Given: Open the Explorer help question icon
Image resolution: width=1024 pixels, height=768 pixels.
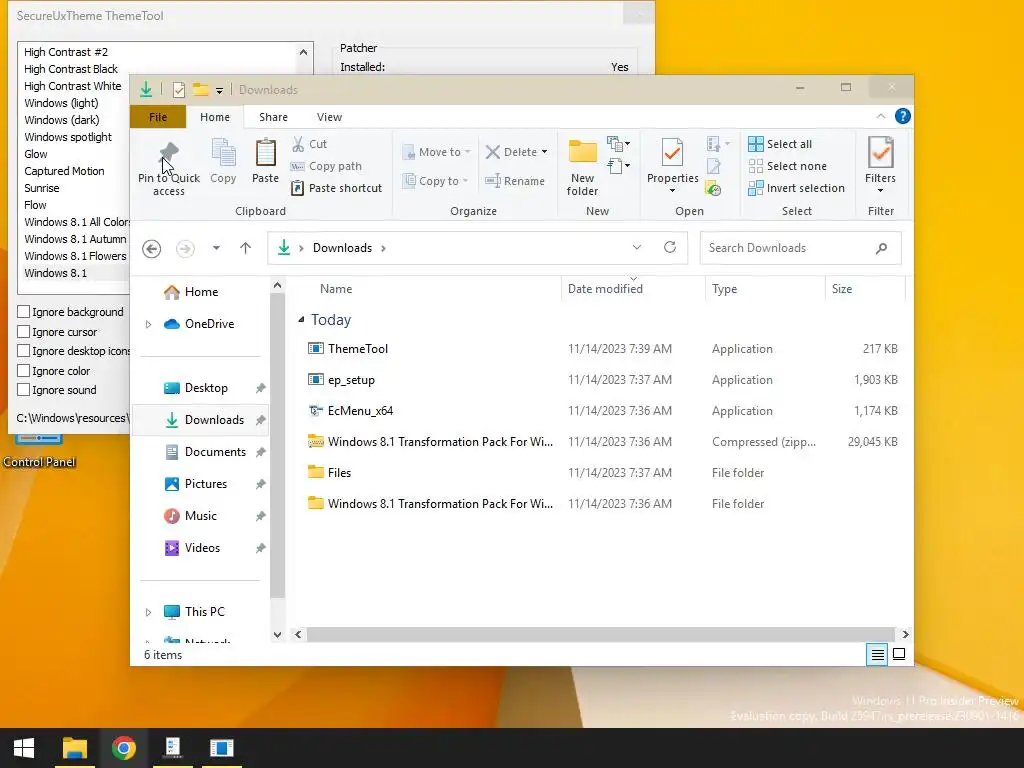Looking at the screenshot, I should click(903, 116).
